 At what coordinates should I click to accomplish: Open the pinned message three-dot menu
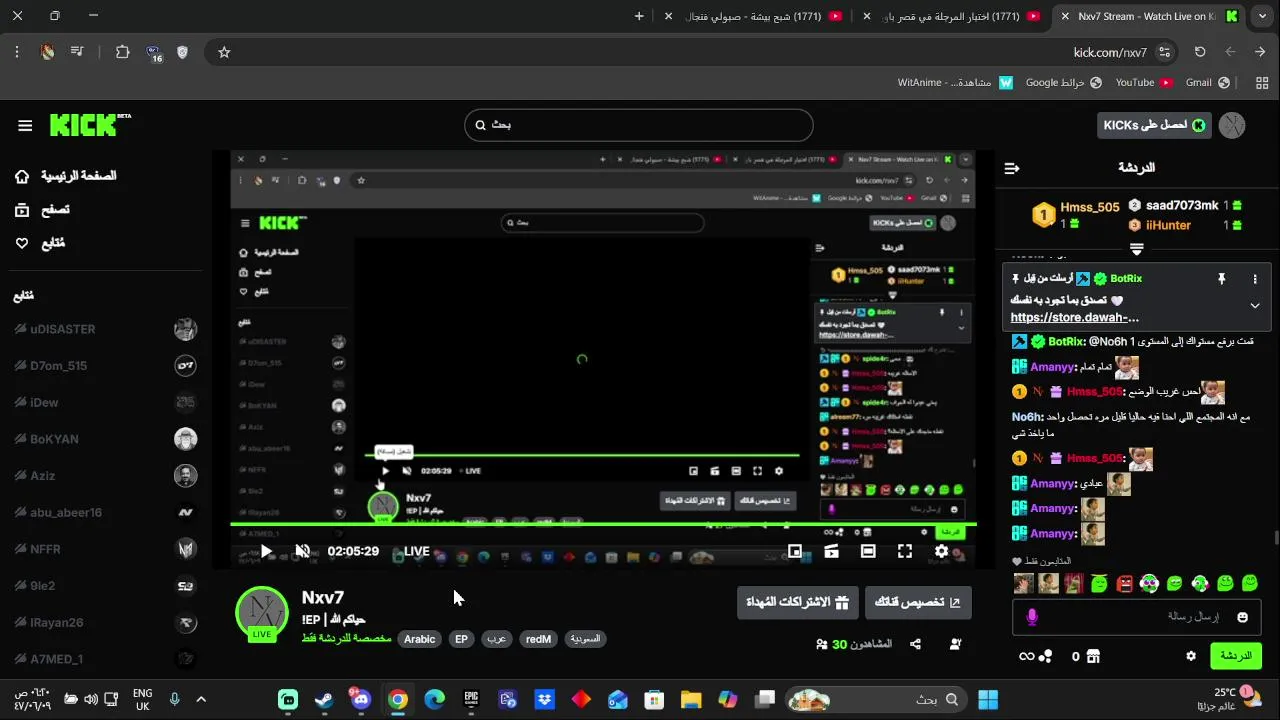[x=1255, y=279]
